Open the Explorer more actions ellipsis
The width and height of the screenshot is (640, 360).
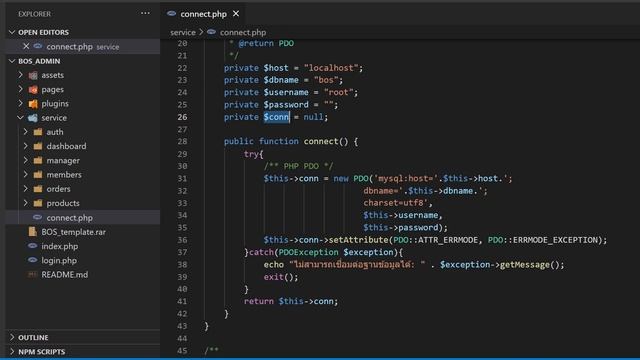pyautogui.click(x=145, y=13)
